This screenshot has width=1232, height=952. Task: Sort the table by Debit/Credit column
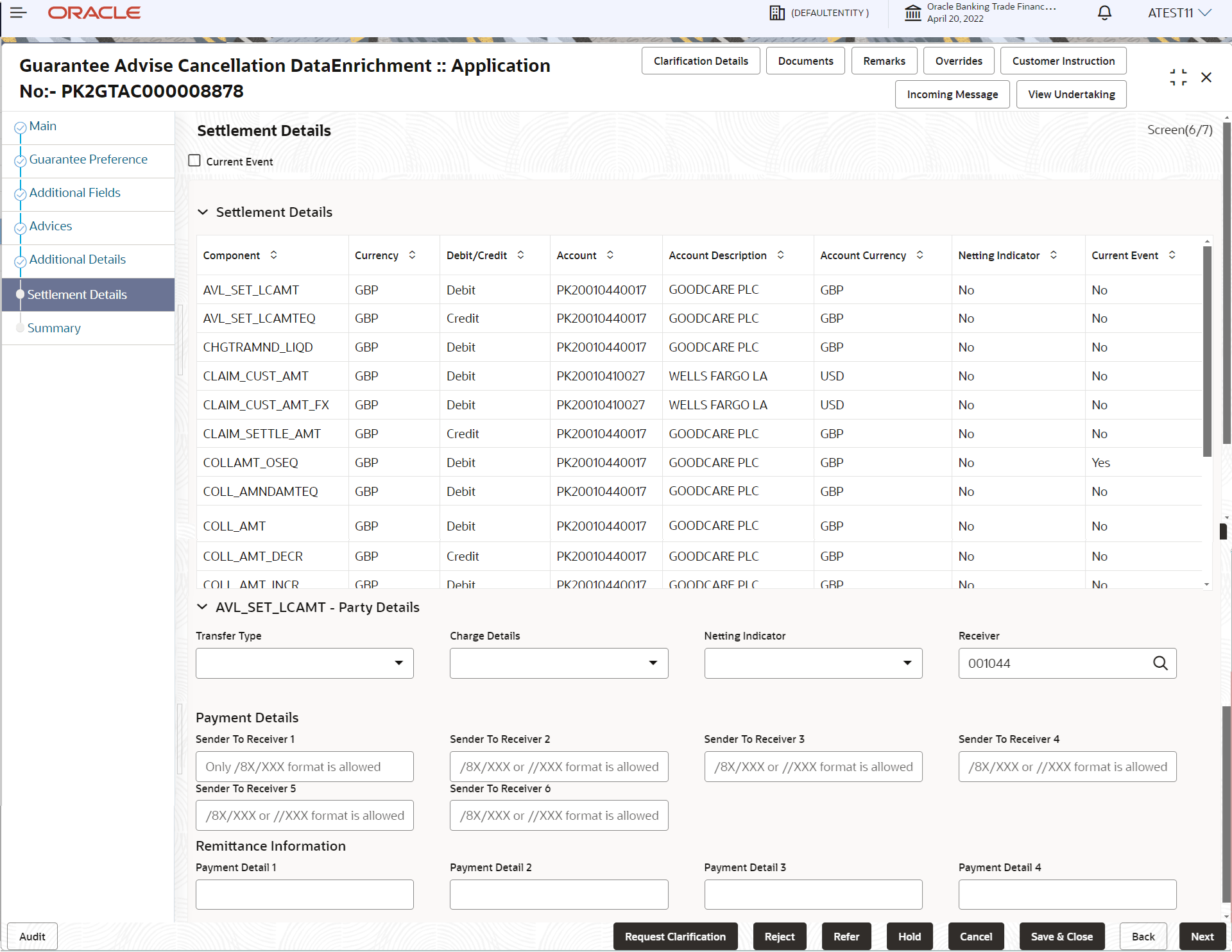pos(520,255)
